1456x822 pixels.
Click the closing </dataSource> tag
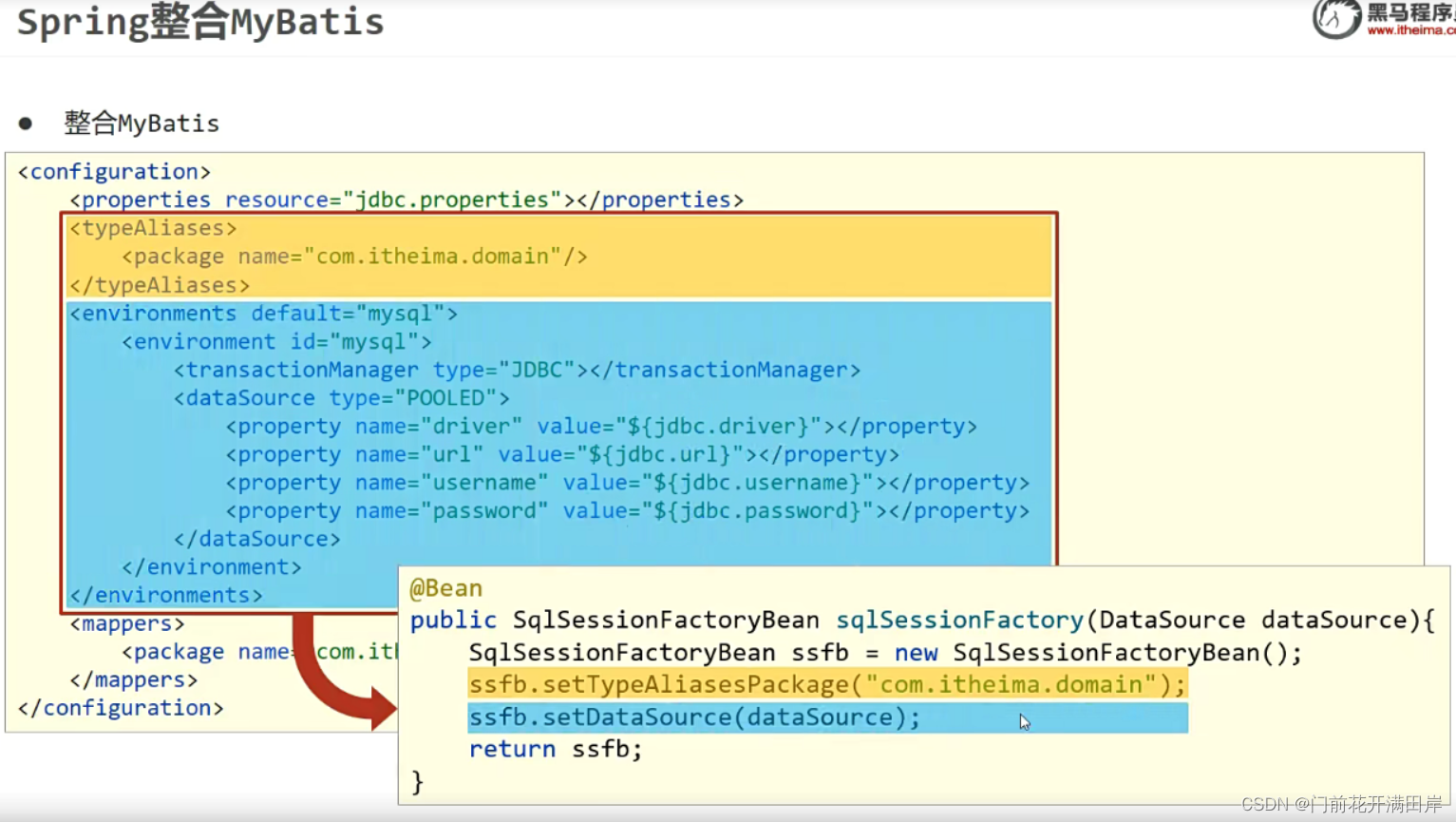tap(256, 539)
